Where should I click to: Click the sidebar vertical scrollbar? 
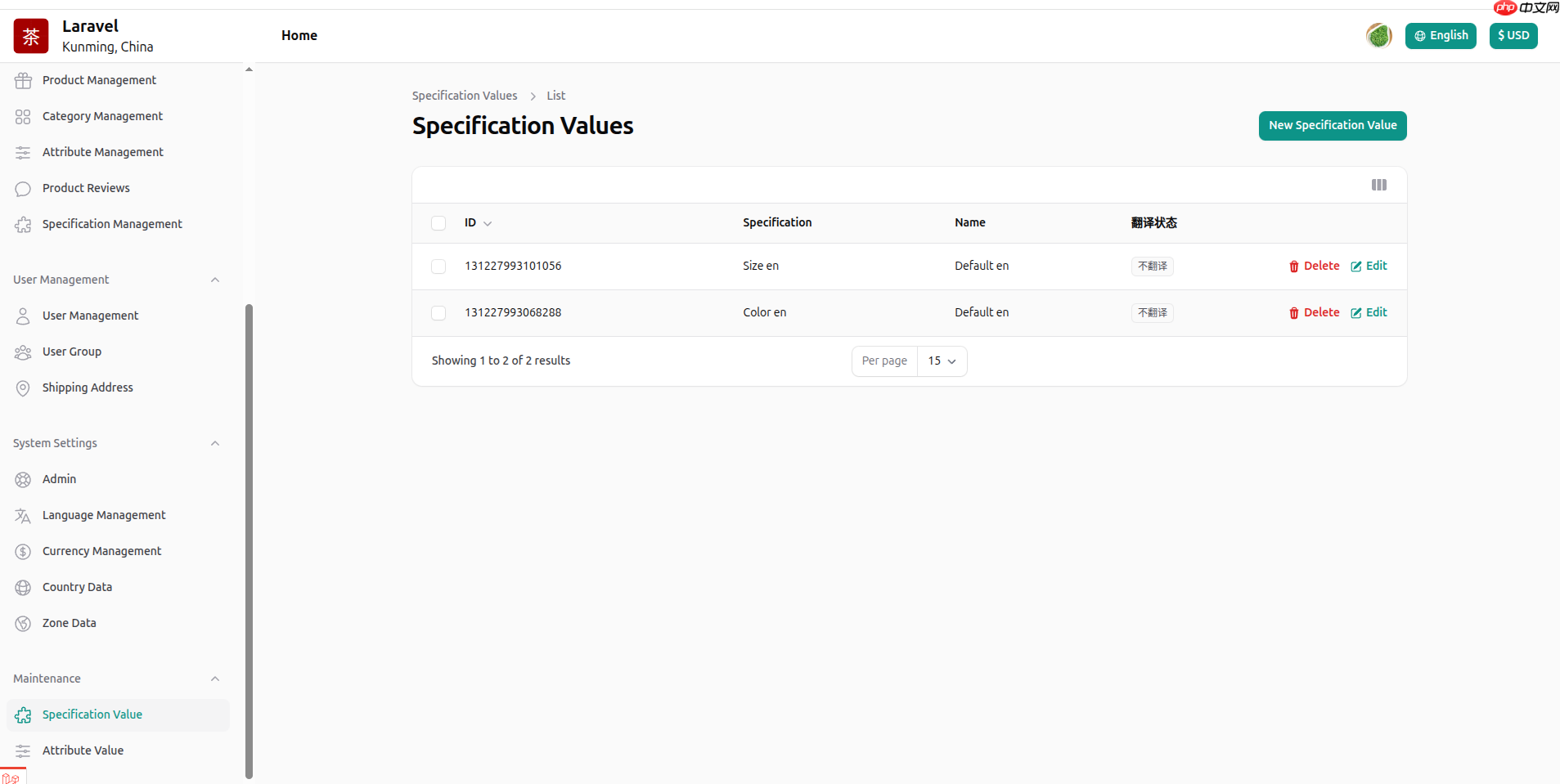pos(249,540)
